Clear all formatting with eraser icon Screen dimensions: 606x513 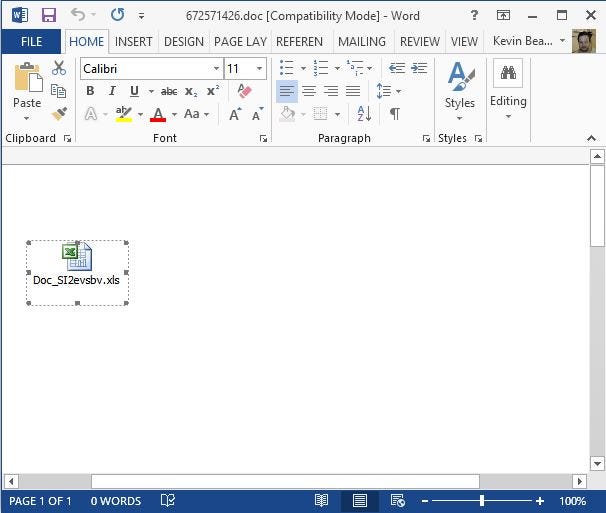[244, 91]
